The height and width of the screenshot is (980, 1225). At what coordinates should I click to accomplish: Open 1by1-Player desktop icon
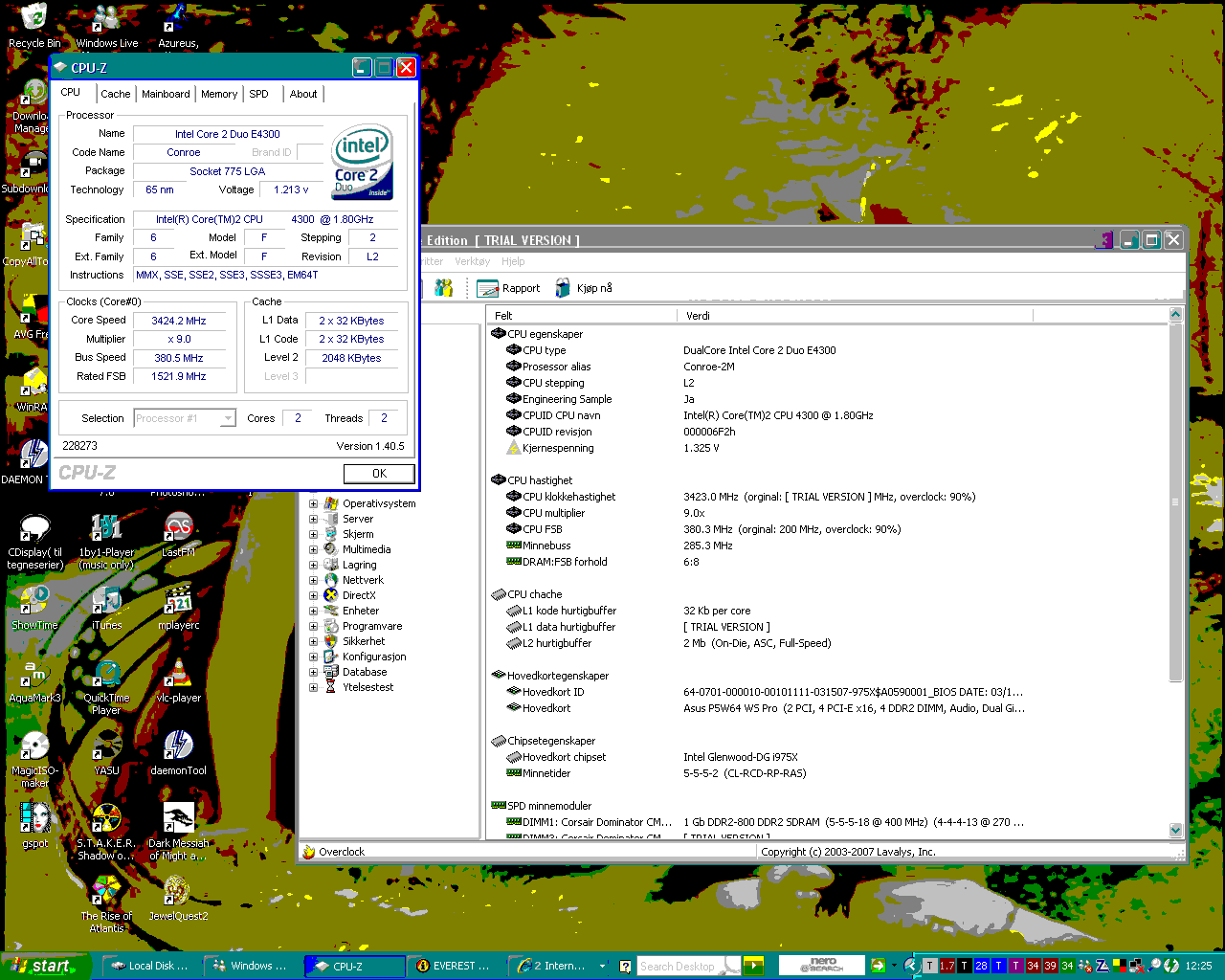[106, 542]
